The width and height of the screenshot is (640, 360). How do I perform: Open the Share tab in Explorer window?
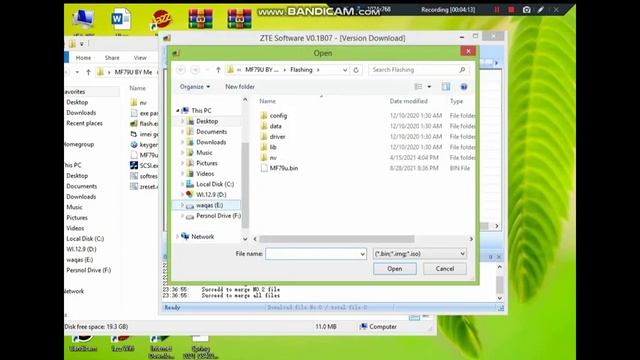(112, 58)
